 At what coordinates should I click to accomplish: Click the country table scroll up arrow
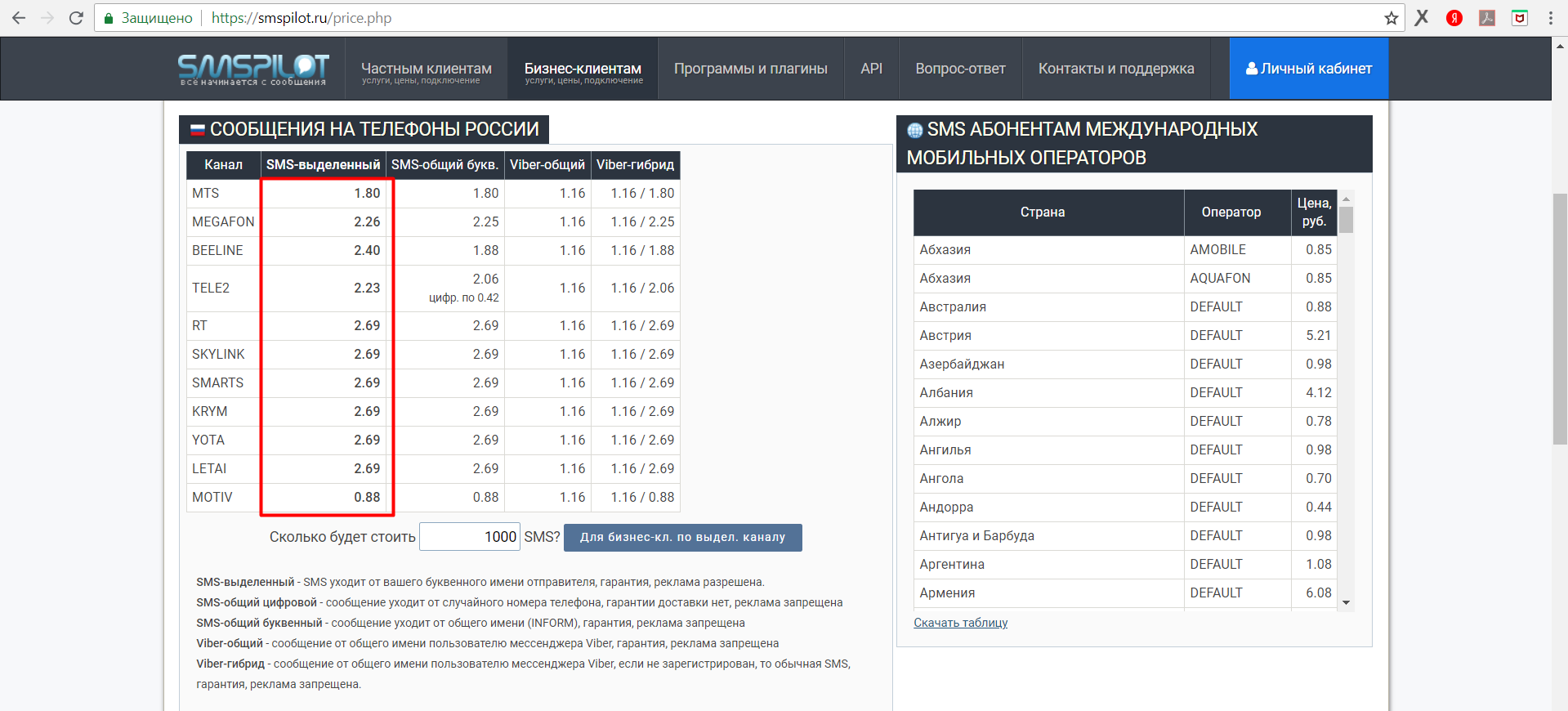tap(1346, 199)
